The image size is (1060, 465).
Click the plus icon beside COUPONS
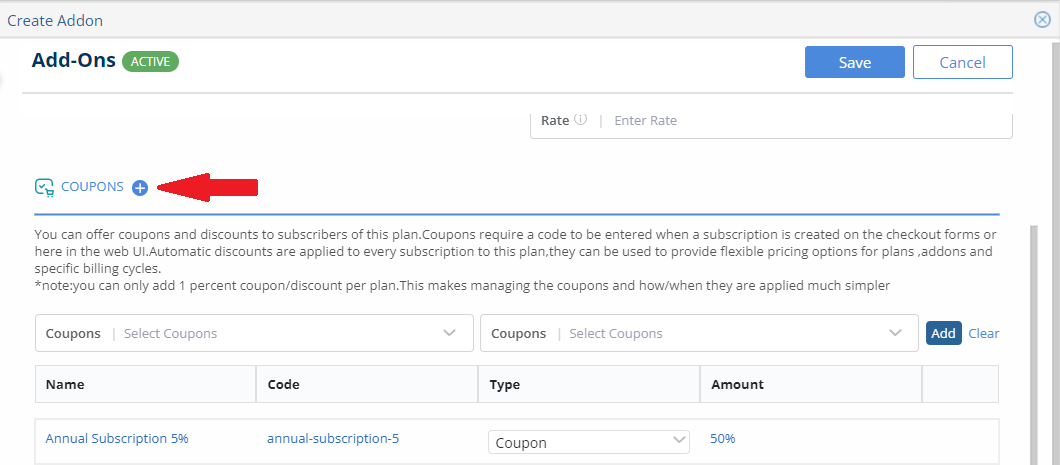[140, 188]
